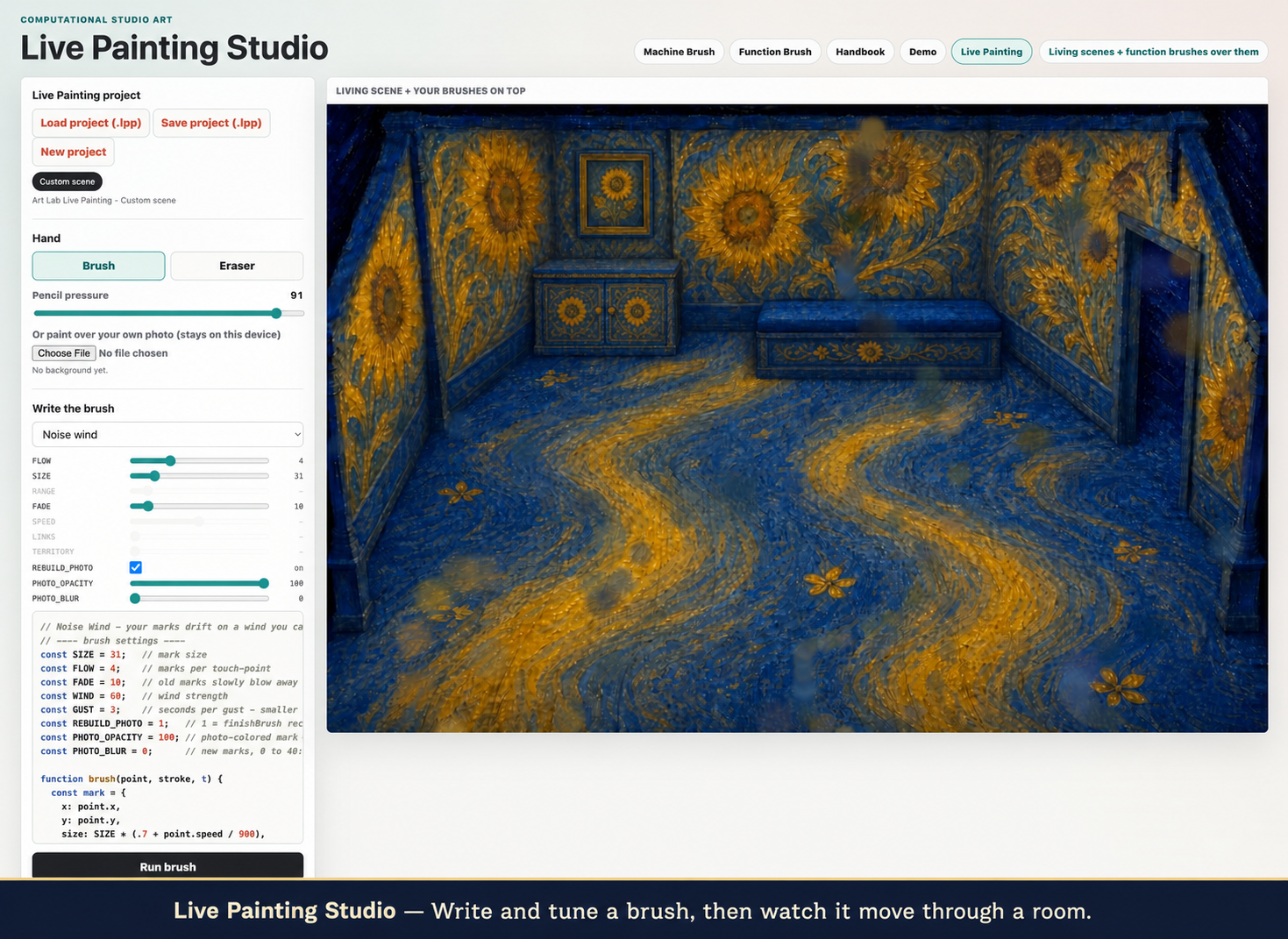Adjust the SIZE slider
This screenshot has width=1288, height=939.
[x=199, y=476]
